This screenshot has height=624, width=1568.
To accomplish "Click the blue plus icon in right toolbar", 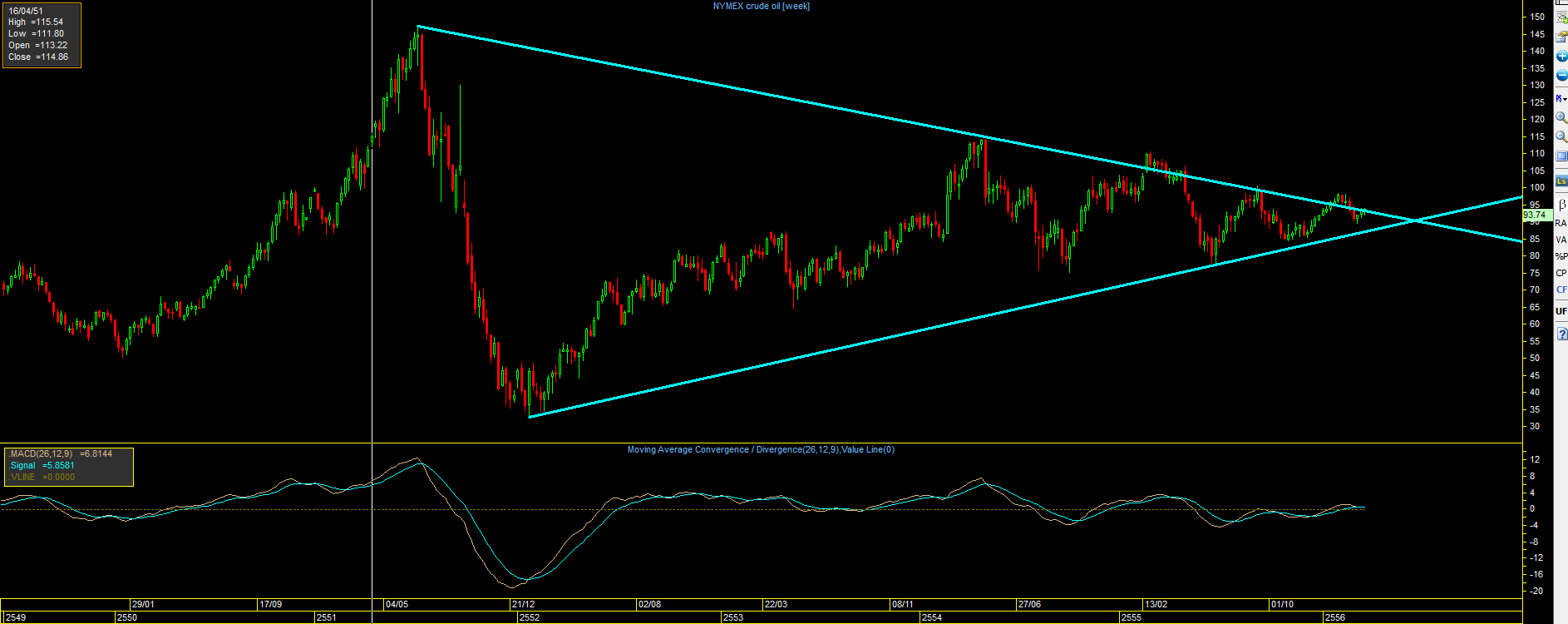I will 1561,56.
